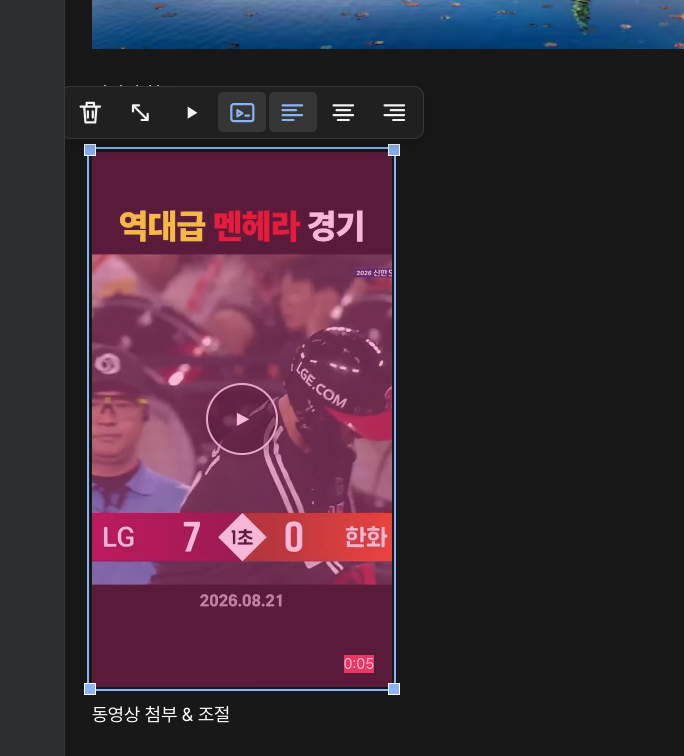This screenshot has width=684, height=756.
Task: Click the 역대급 멘헤라 경기 video title
Action: coord(241,226)
